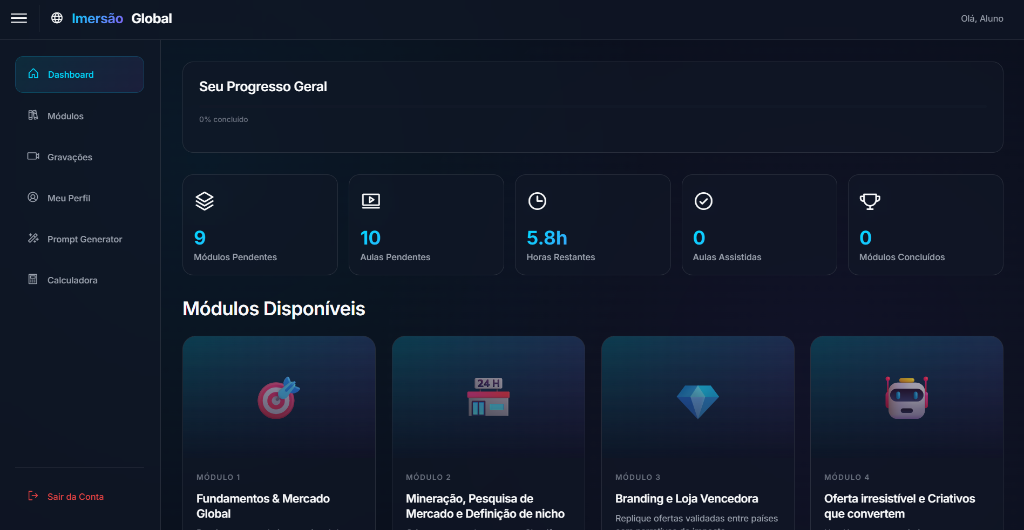1024x530 pixels.
Task: Click the Gravações video camera icon
Action: click(x=33, y=156)
